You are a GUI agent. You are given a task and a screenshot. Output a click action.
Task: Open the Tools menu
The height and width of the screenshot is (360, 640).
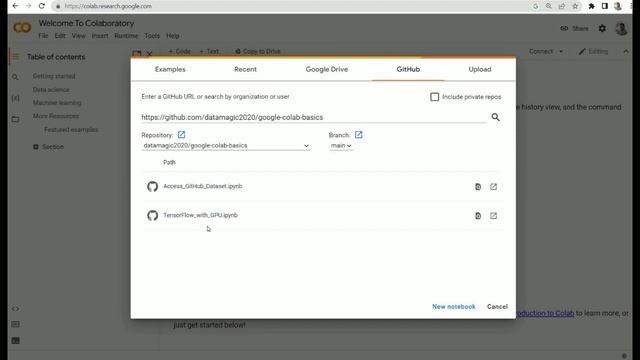coord(152,36)
